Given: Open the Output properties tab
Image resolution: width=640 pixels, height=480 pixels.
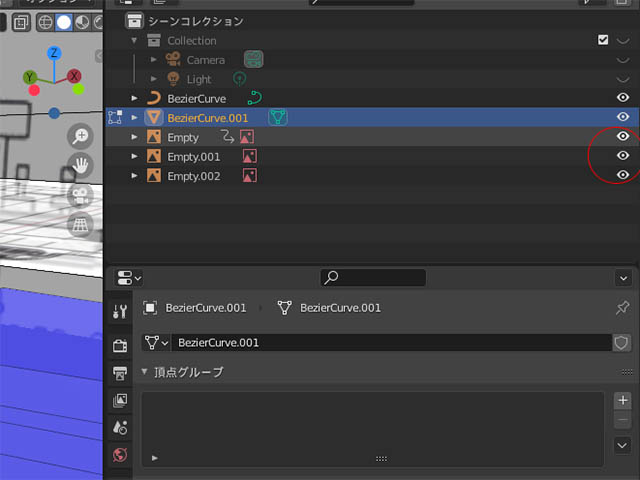Looking at the screenshot, I should pos(120,373).
